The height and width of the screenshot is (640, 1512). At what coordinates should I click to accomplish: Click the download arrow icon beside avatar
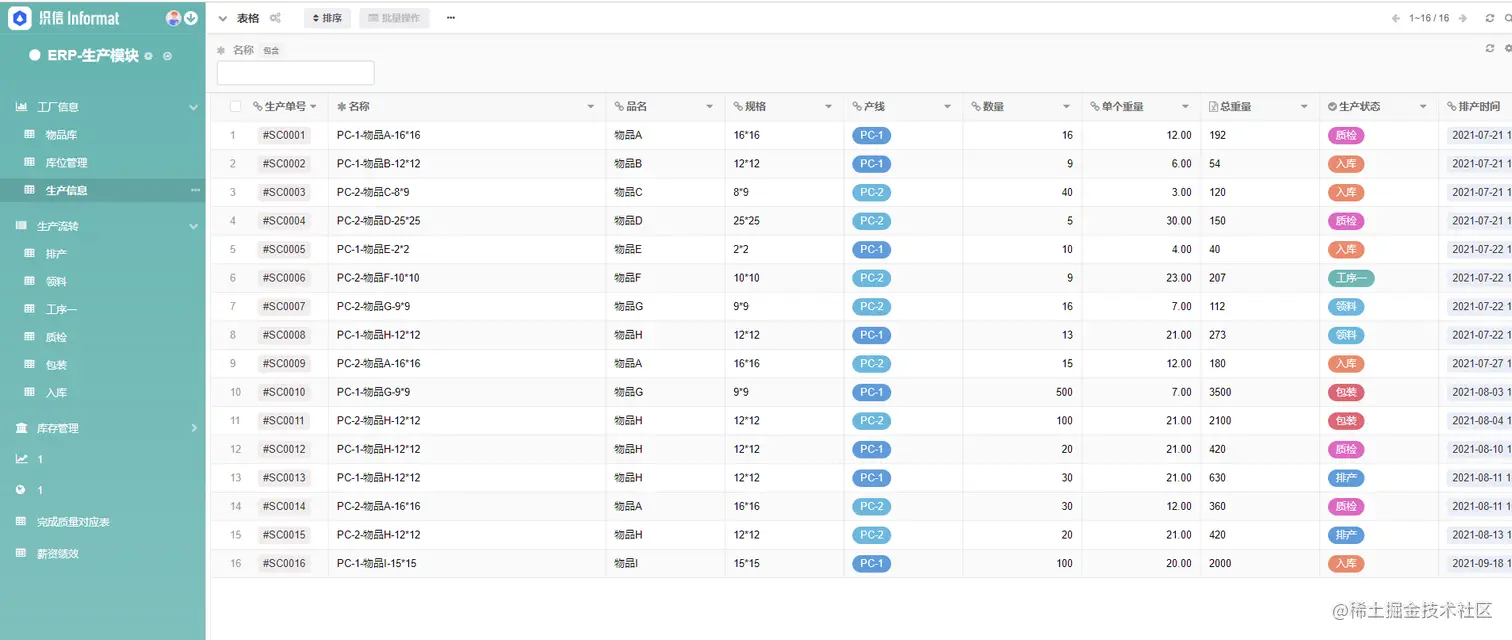[x=190, y=18]
